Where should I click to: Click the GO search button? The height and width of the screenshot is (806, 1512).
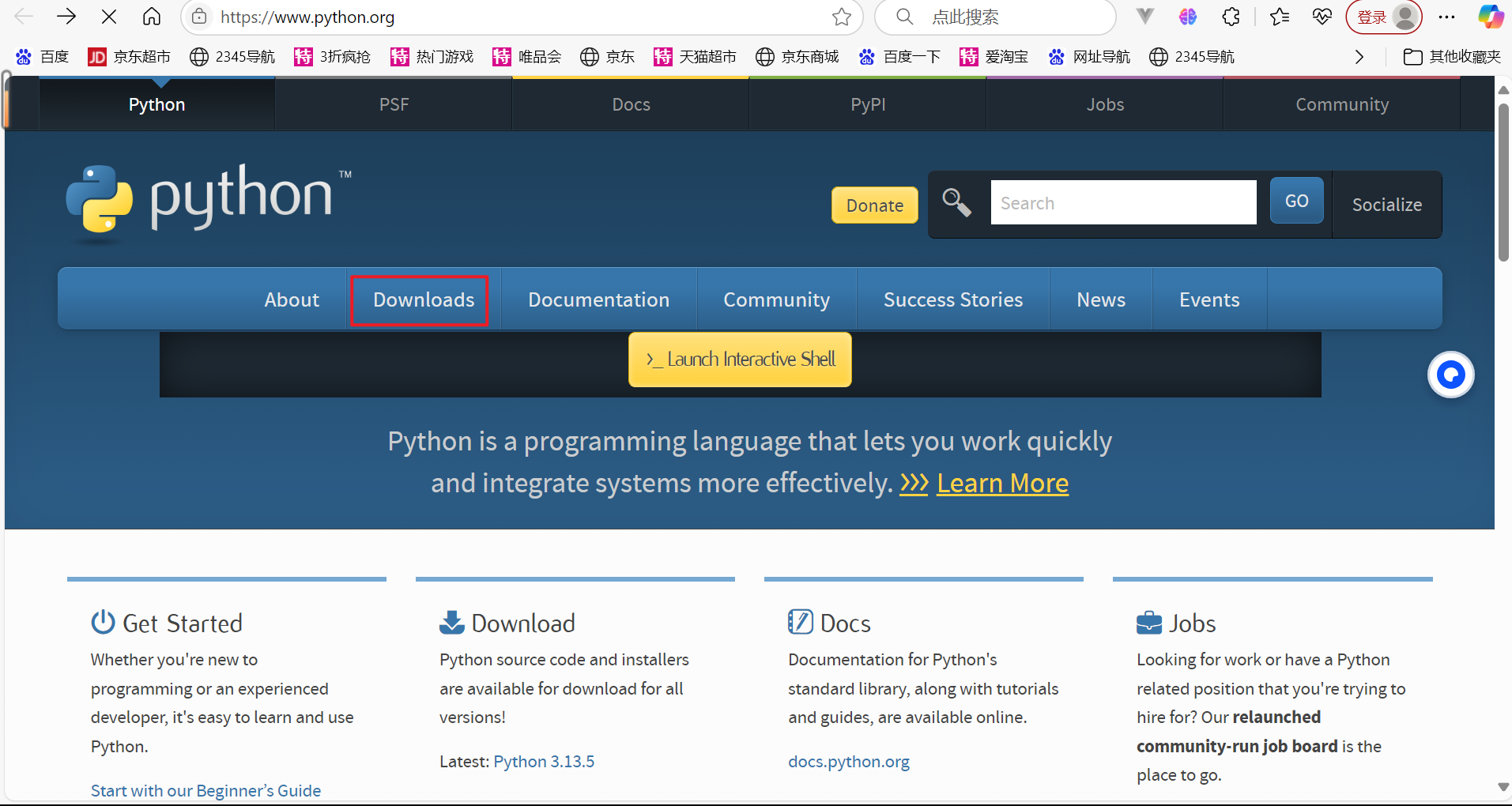(1296, 201)
